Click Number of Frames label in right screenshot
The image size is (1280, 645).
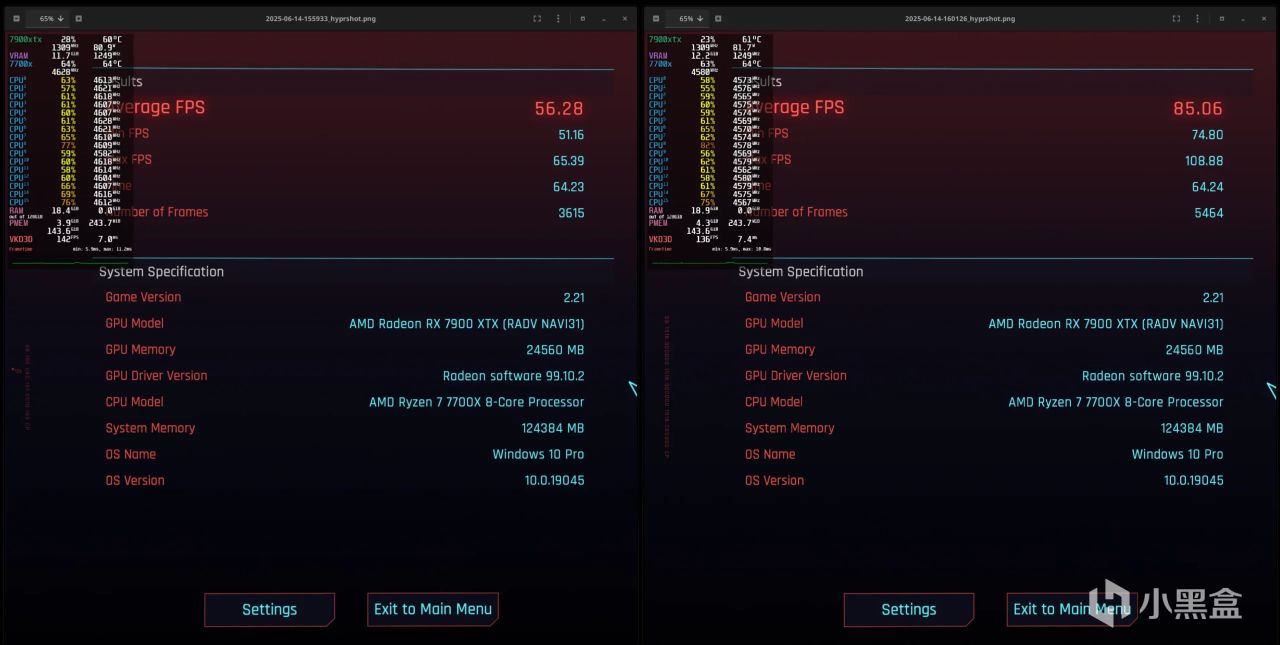pos(798,212)
